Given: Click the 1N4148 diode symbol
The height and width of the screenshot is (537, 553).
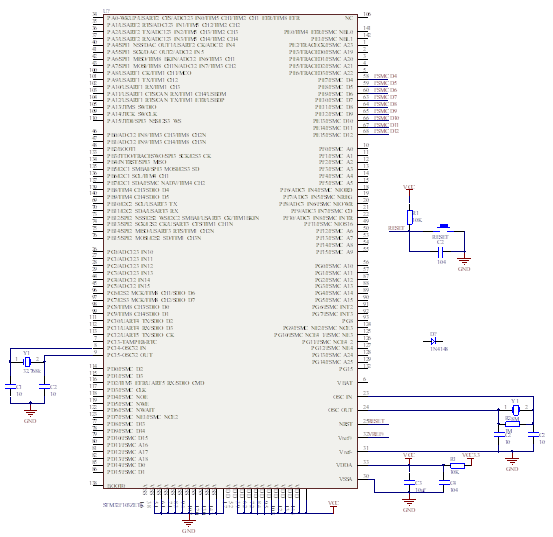Looking at the screenshot, I should [433, 341].
